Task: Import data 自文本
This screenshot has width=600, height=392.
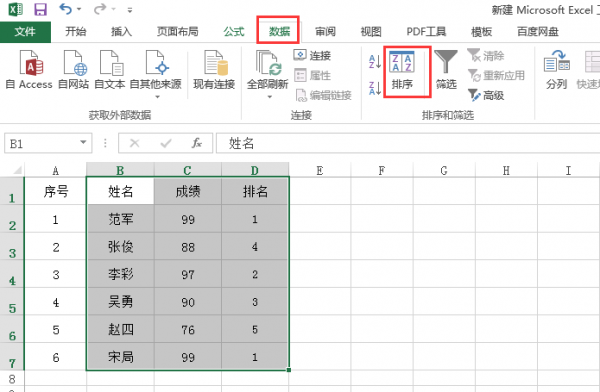Action: coord(110,70)
